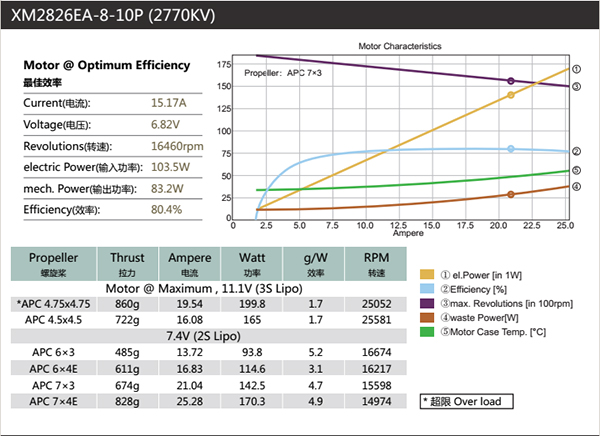The height and width of the screenshot is (436, 600).
Task: Select the light blue data point on the efficiency curve
Action: [x=511, y=149]
